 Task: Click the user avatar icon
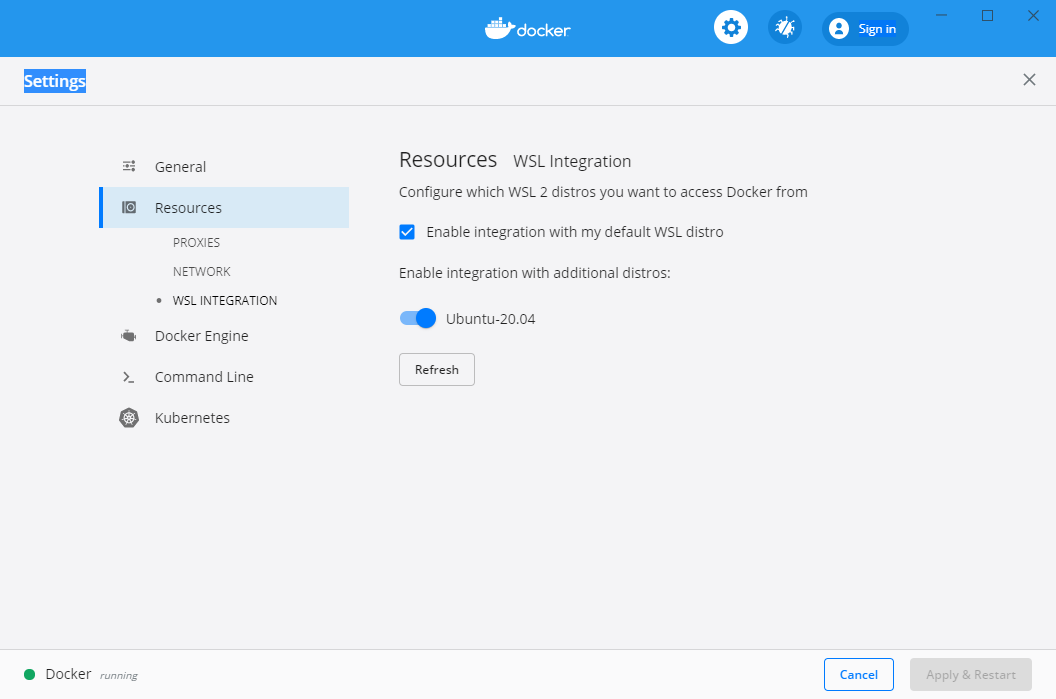click(838, 29)
